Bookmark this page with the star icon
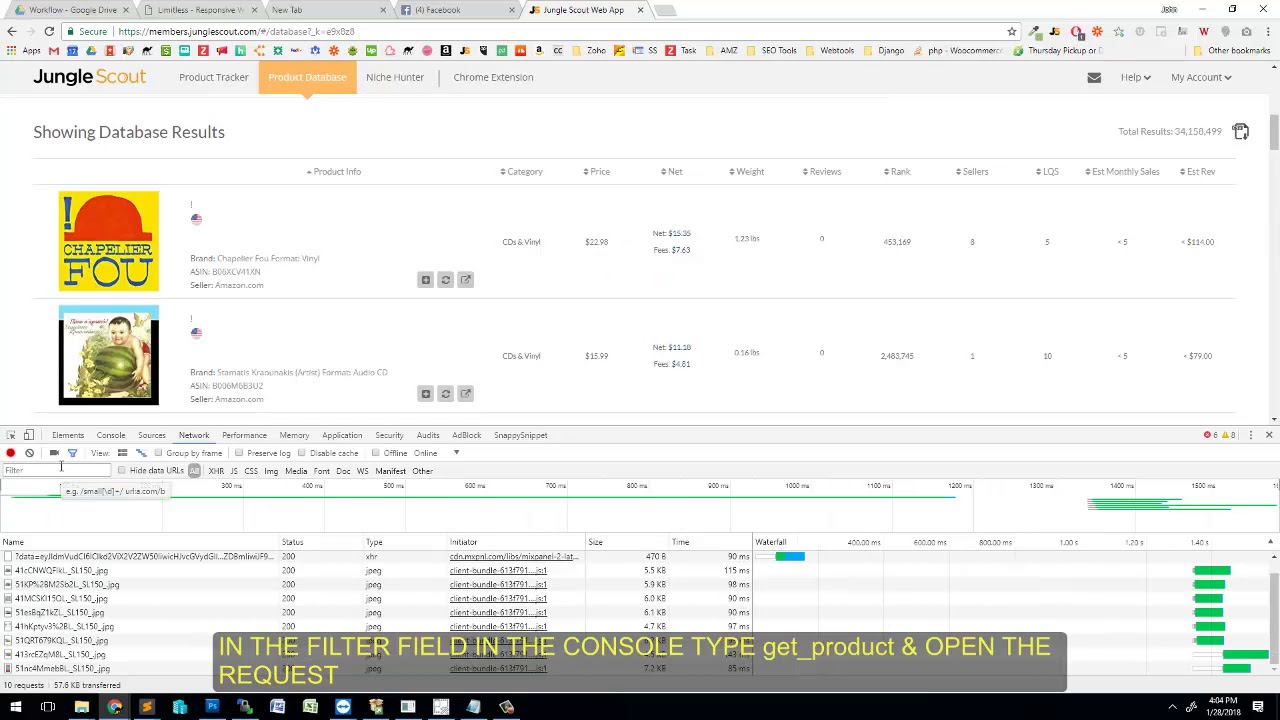Screen dimensions: 1280x720 [x=1012, y=32]
